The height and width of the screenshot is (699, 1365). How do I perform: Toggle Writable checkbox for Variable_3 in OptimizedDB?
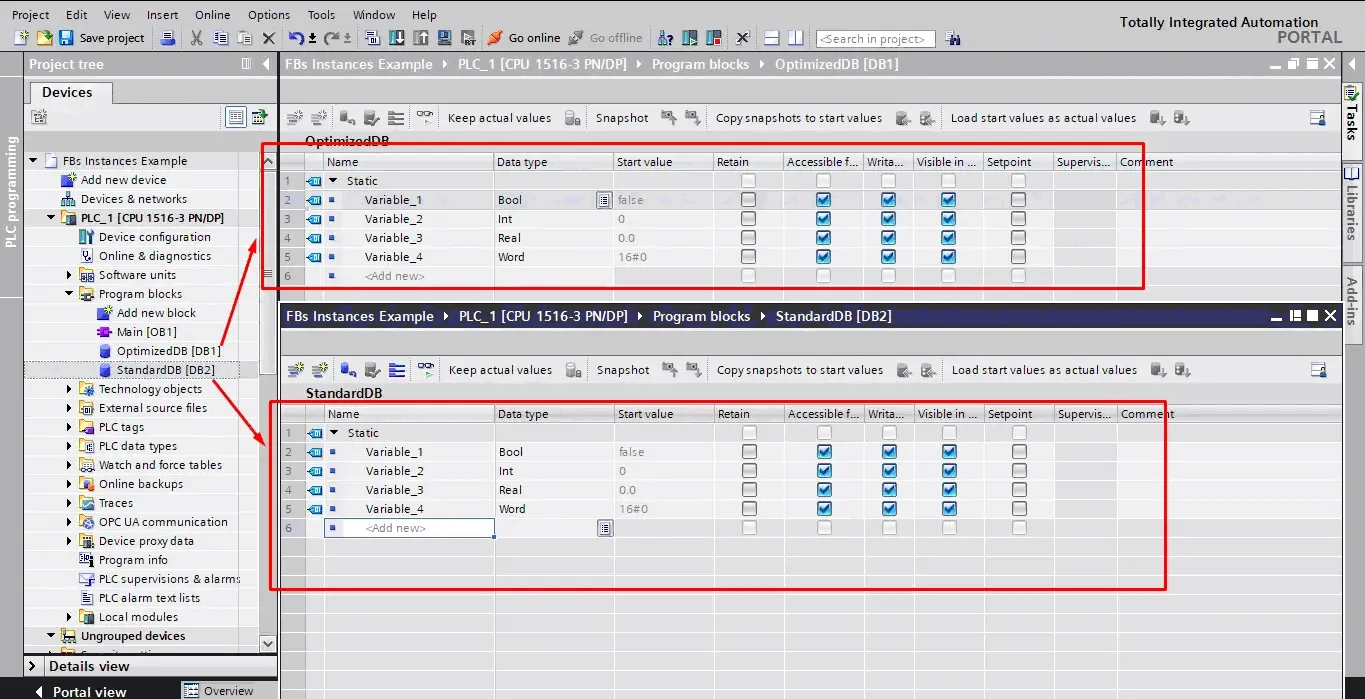(888, 238)
